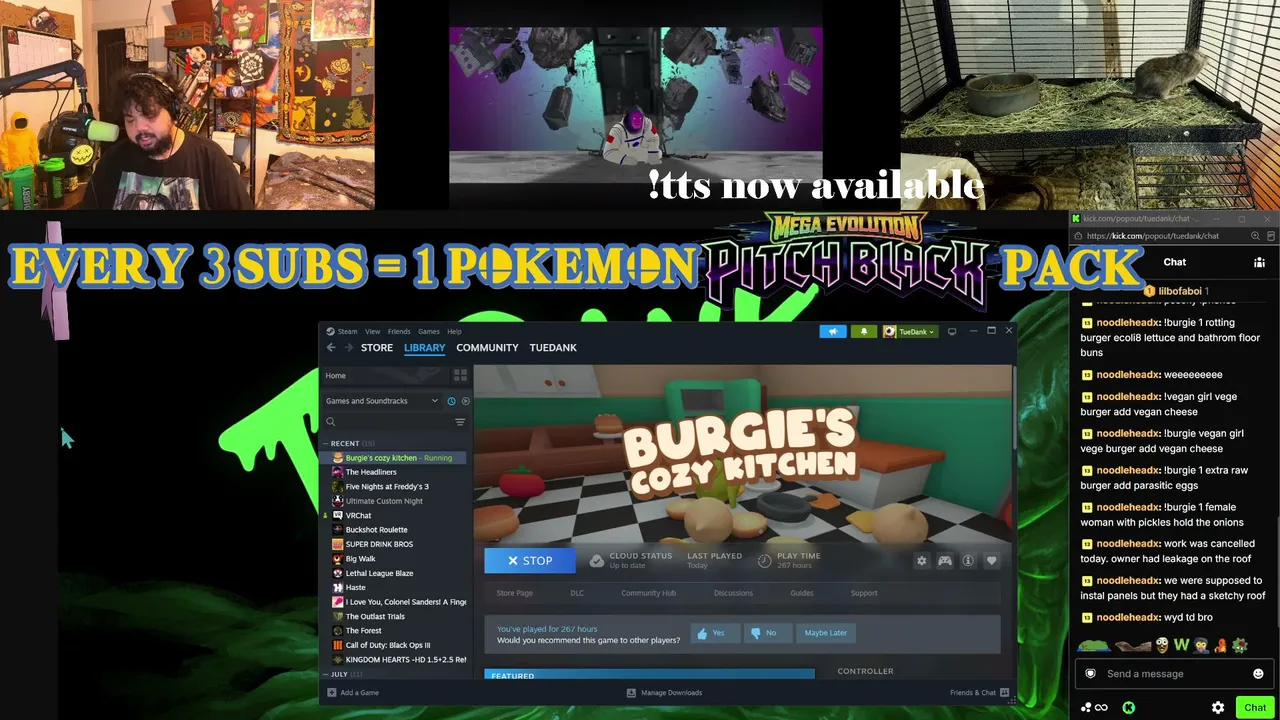Click the chat identity shield icon
Screen dimensions: 1280x720
[x=1091, y=674]
